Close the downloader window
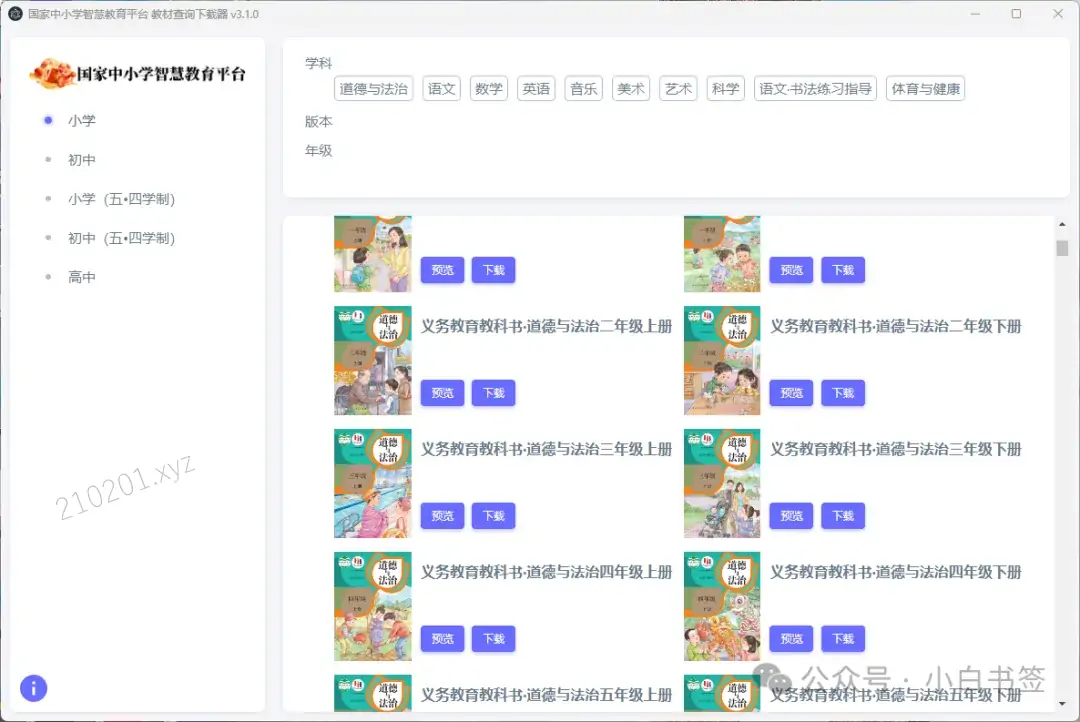This screenshot has width=1080, height=722. click(1058, 14)
